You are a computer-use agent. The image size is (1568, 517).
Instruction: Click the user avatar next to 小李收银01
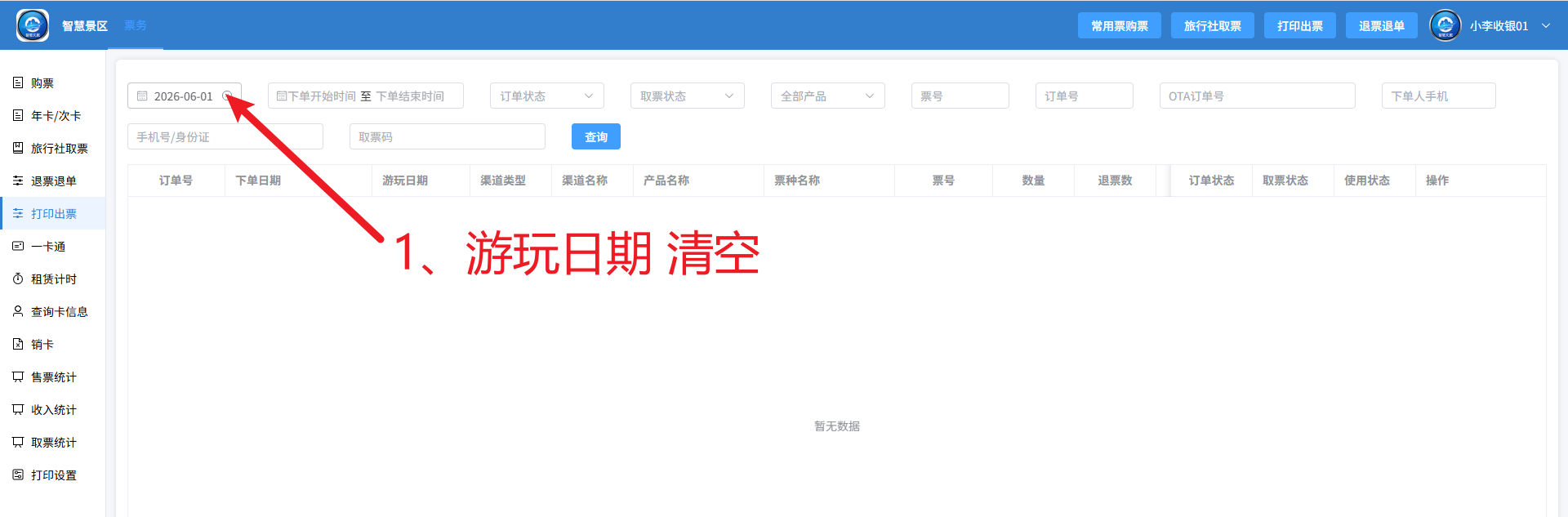(1445, 25)
